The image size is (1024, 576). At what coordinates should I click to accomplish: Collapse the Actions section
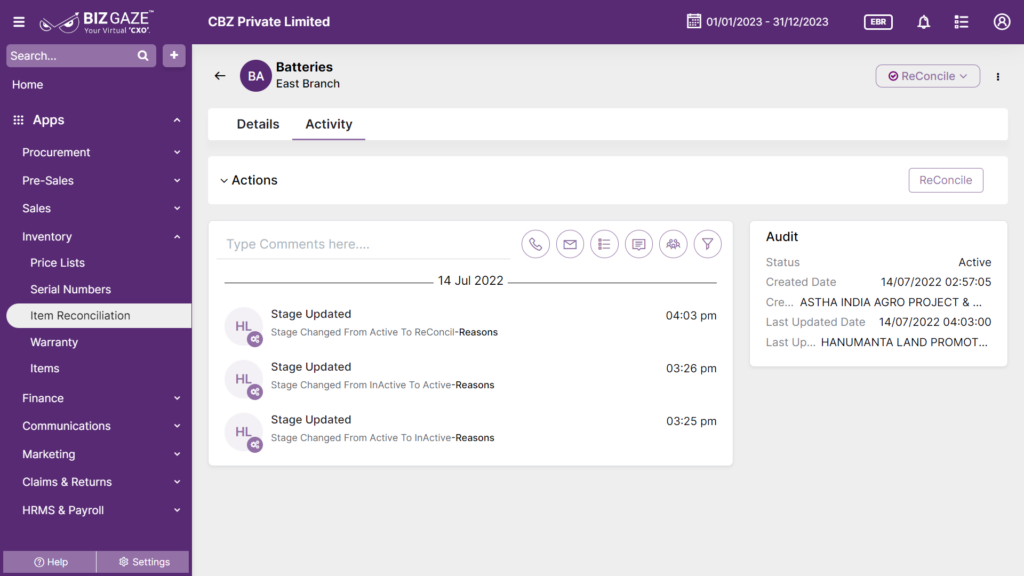(x=224, y=181)
